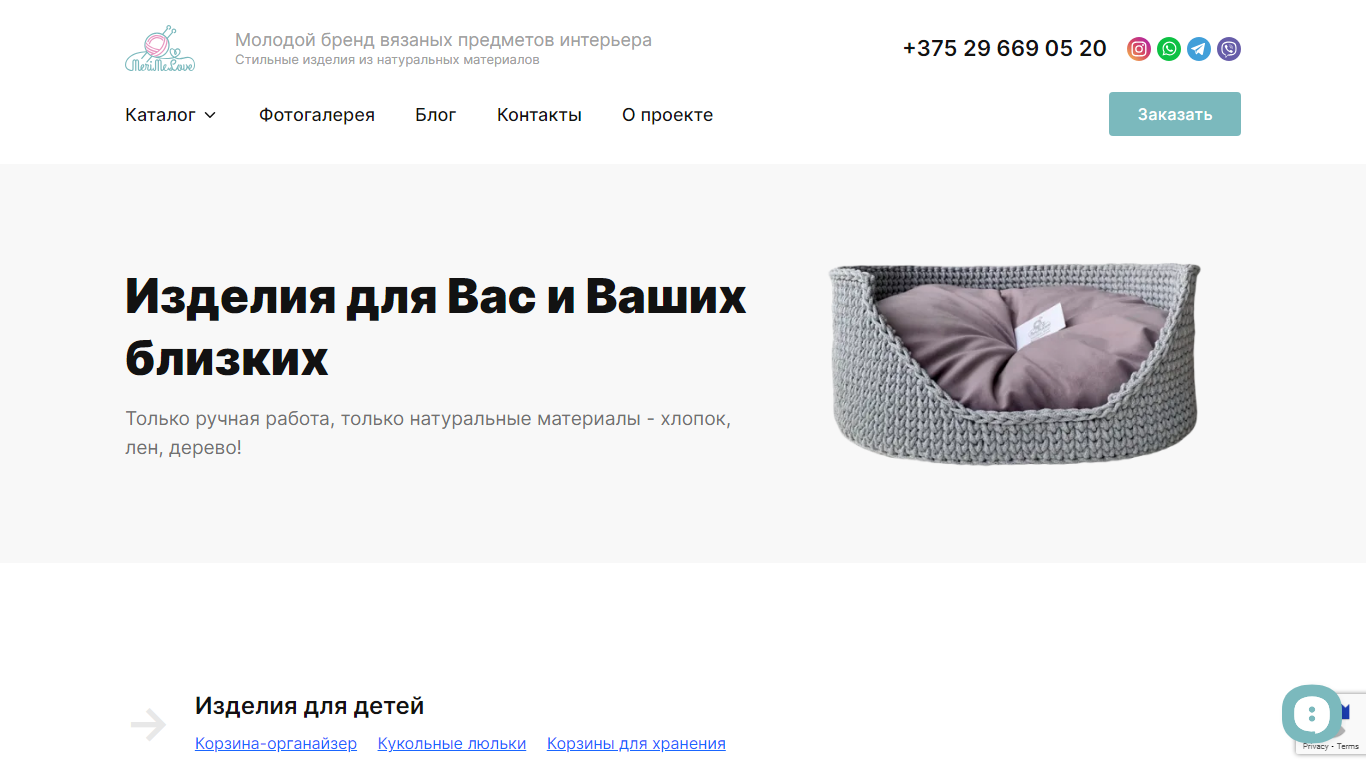Open WhatsApp chat via green icon

[x=1169, y=49]
